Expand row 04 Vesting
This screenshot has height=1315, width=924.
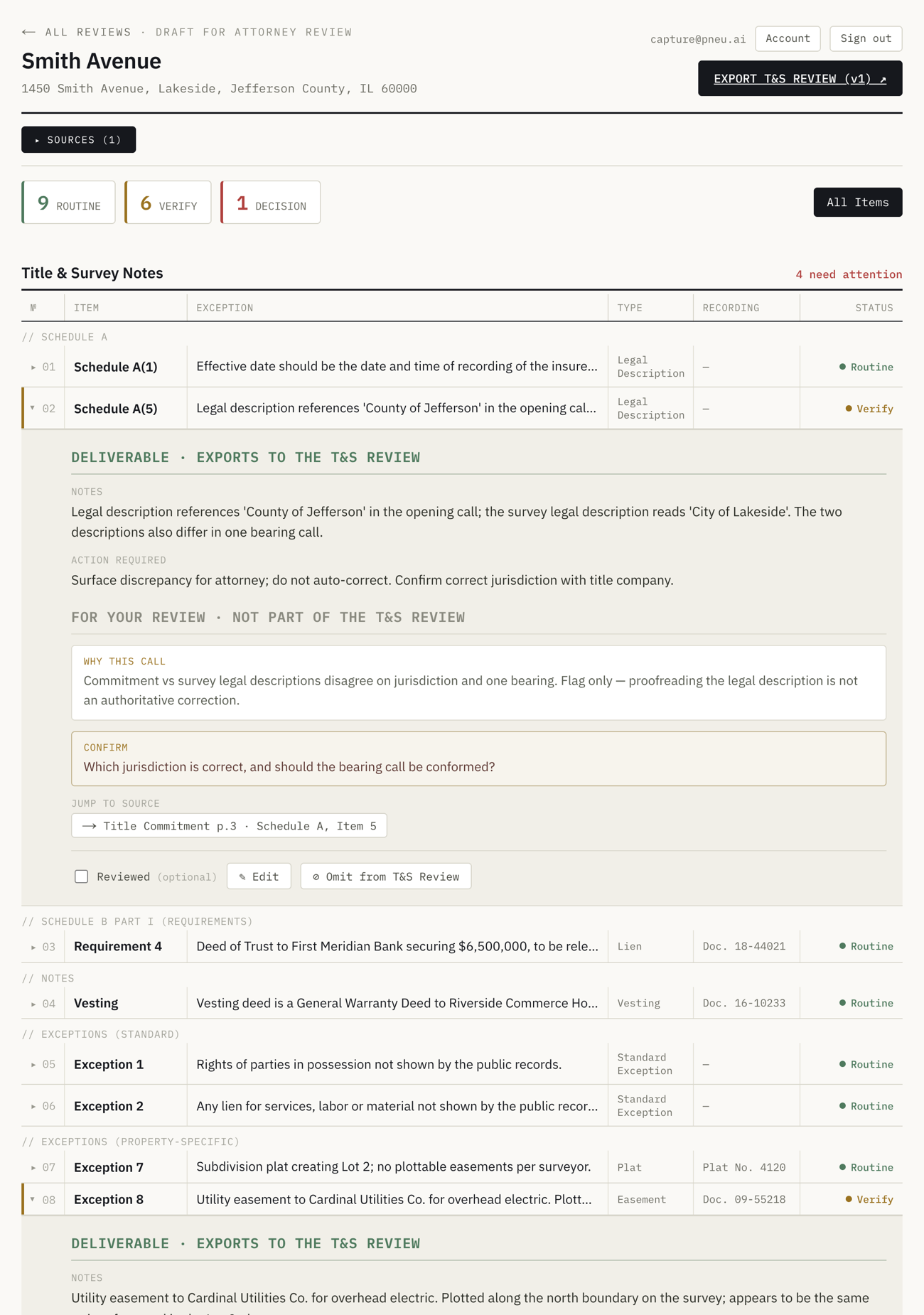pyautogui.click(x=462, y=1003)
